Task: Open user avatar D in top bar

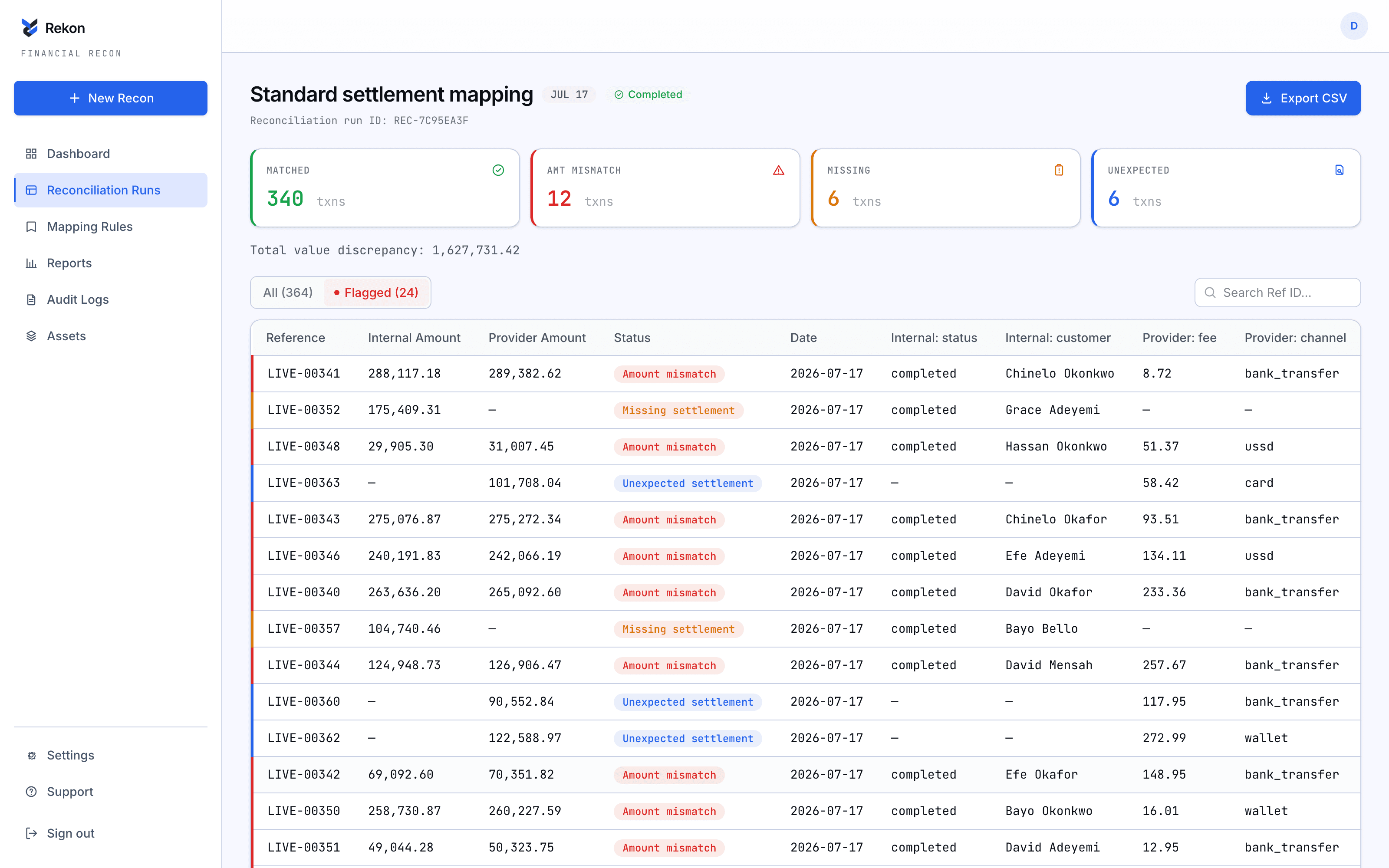Action: click(1354, 26)
